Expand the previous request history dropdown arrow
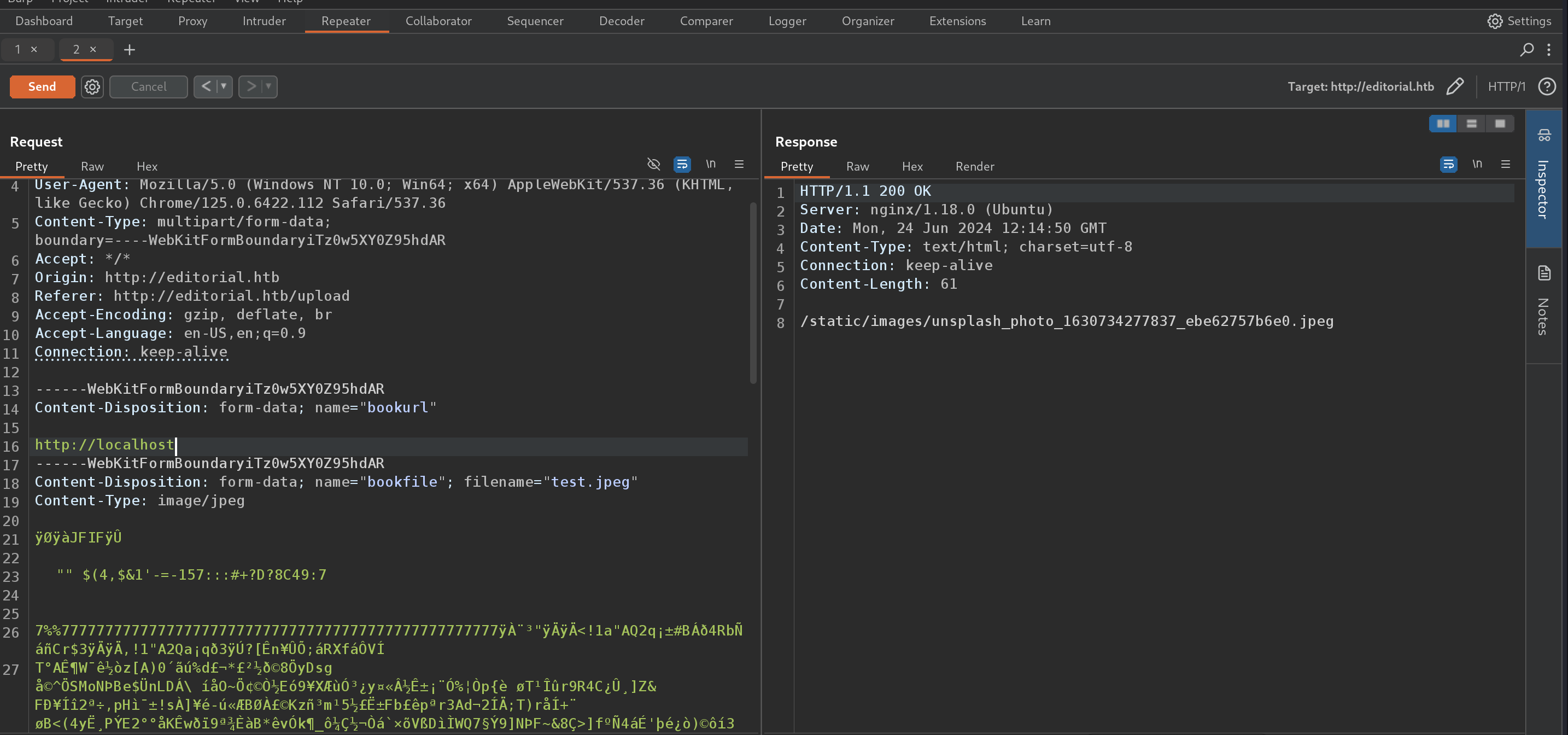 click(224, 86)
